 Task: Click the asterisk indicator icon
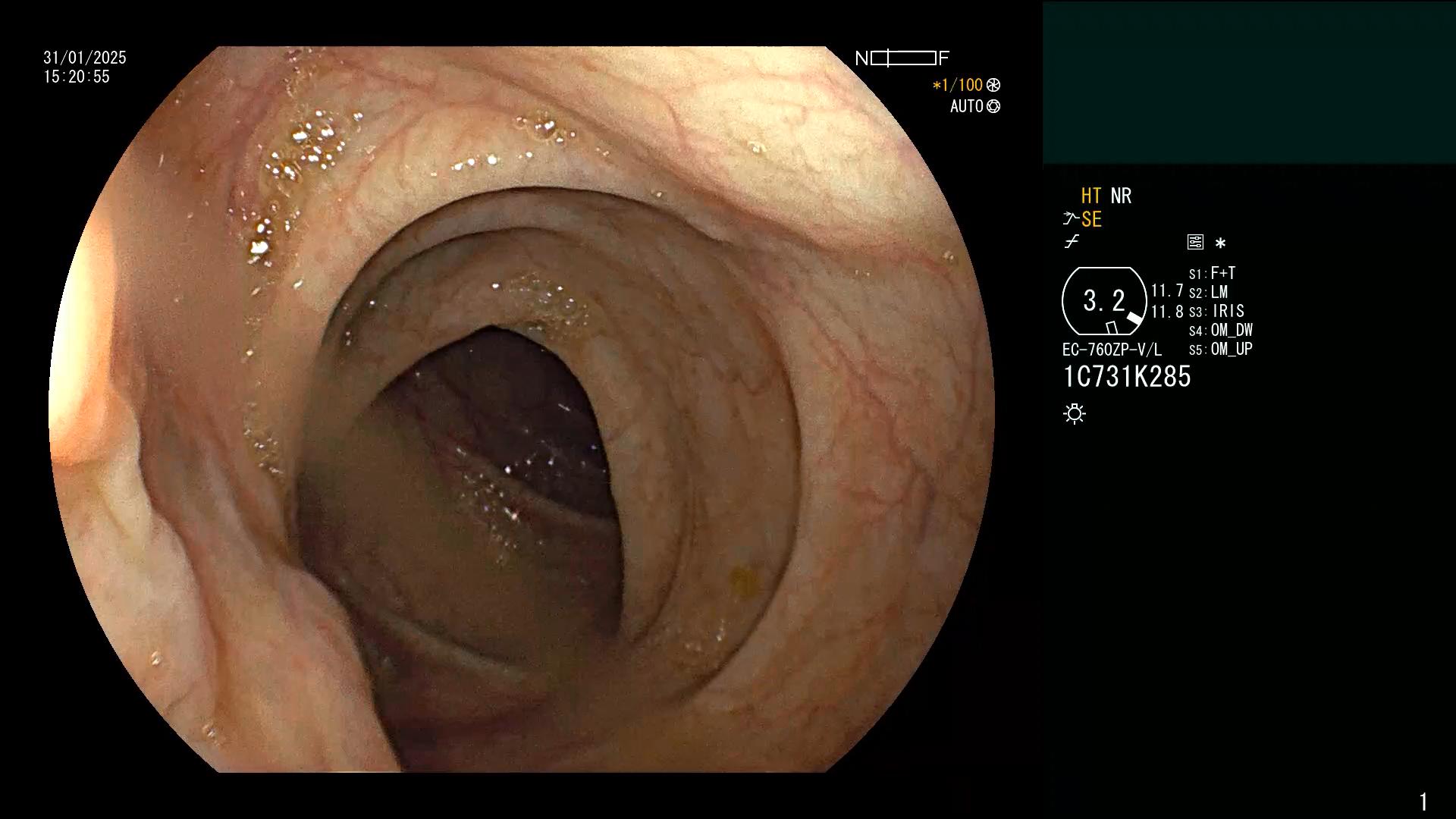(1220, 243)
